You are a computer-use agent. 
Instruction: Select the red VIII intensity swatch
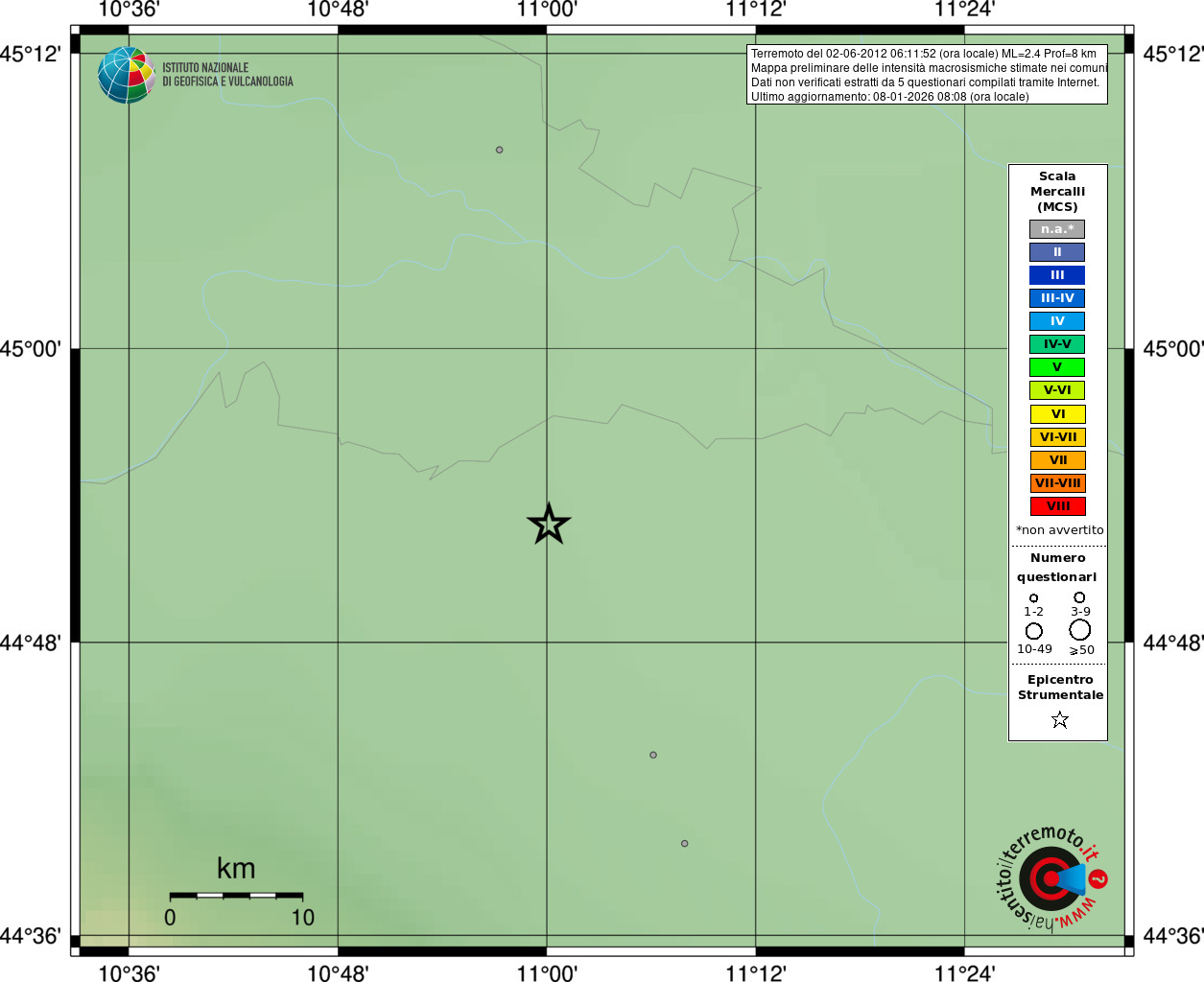pyautogui.click(x=1057, y=506)
